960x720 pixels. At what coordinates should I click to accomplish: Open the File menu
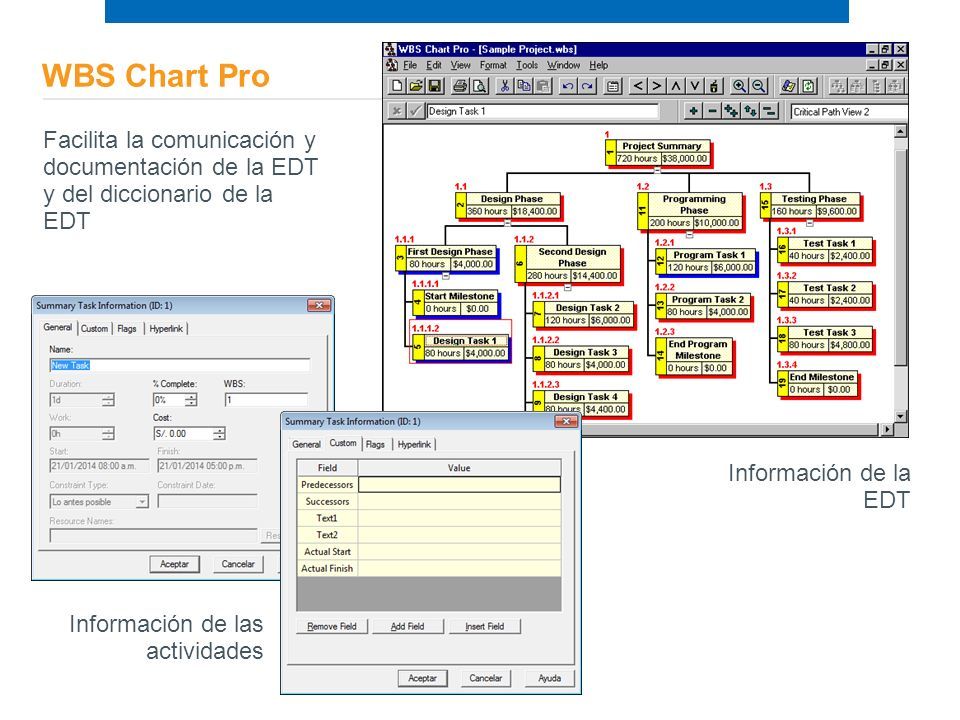(410, 65)
